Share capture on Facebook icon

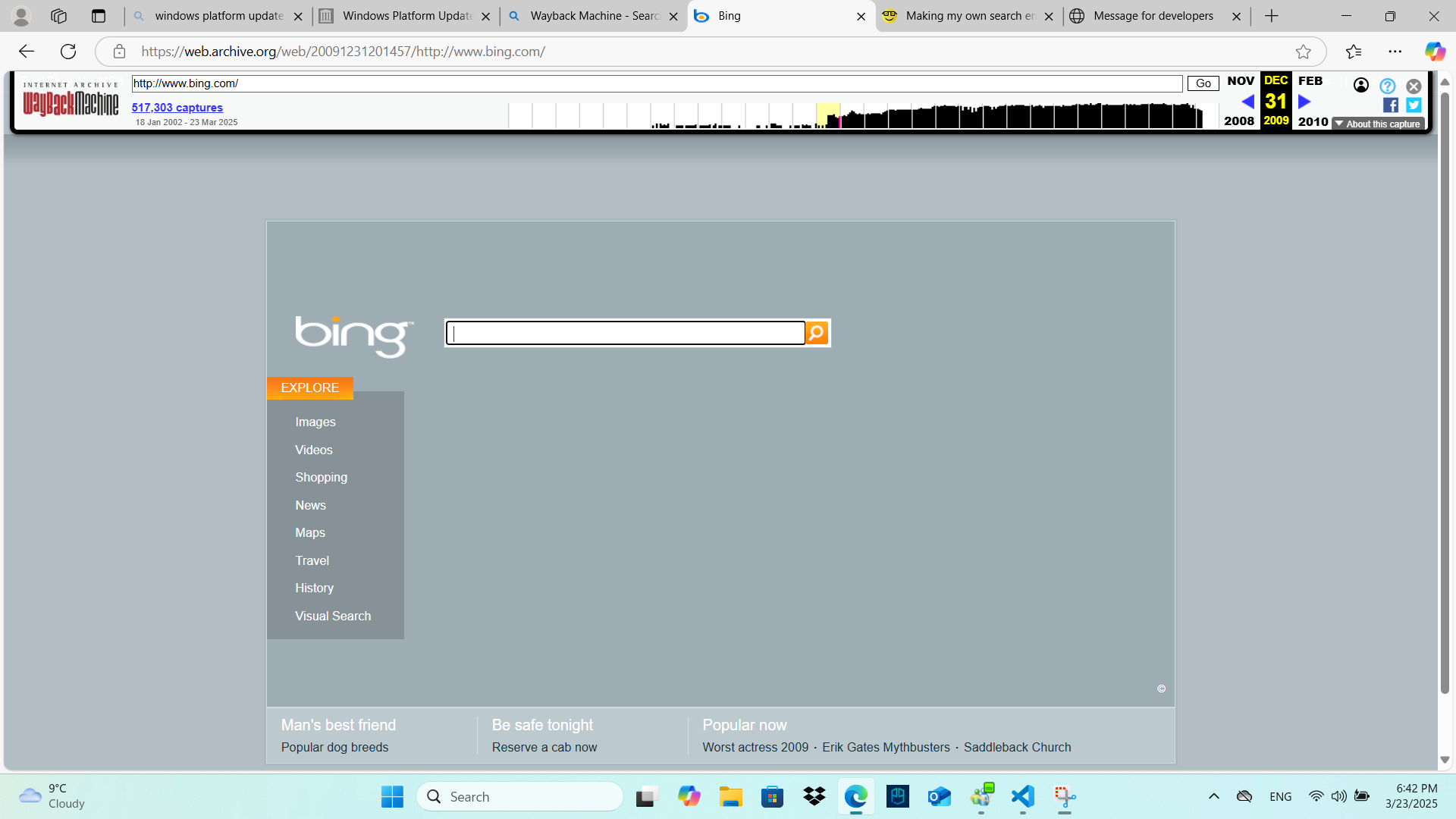pos(1391,105)
